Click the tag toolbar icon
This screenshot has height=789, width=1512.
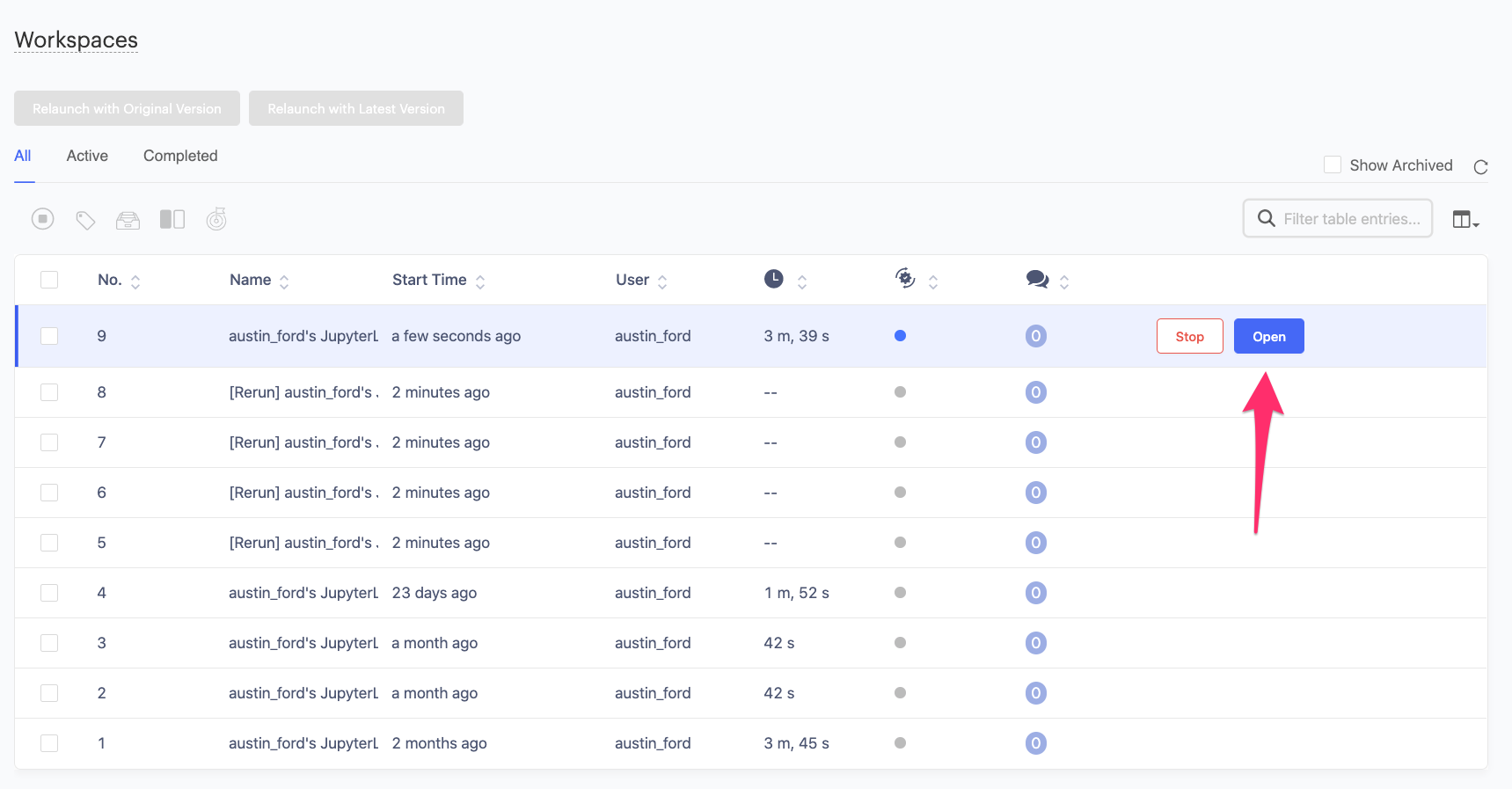tap(85, 220)
